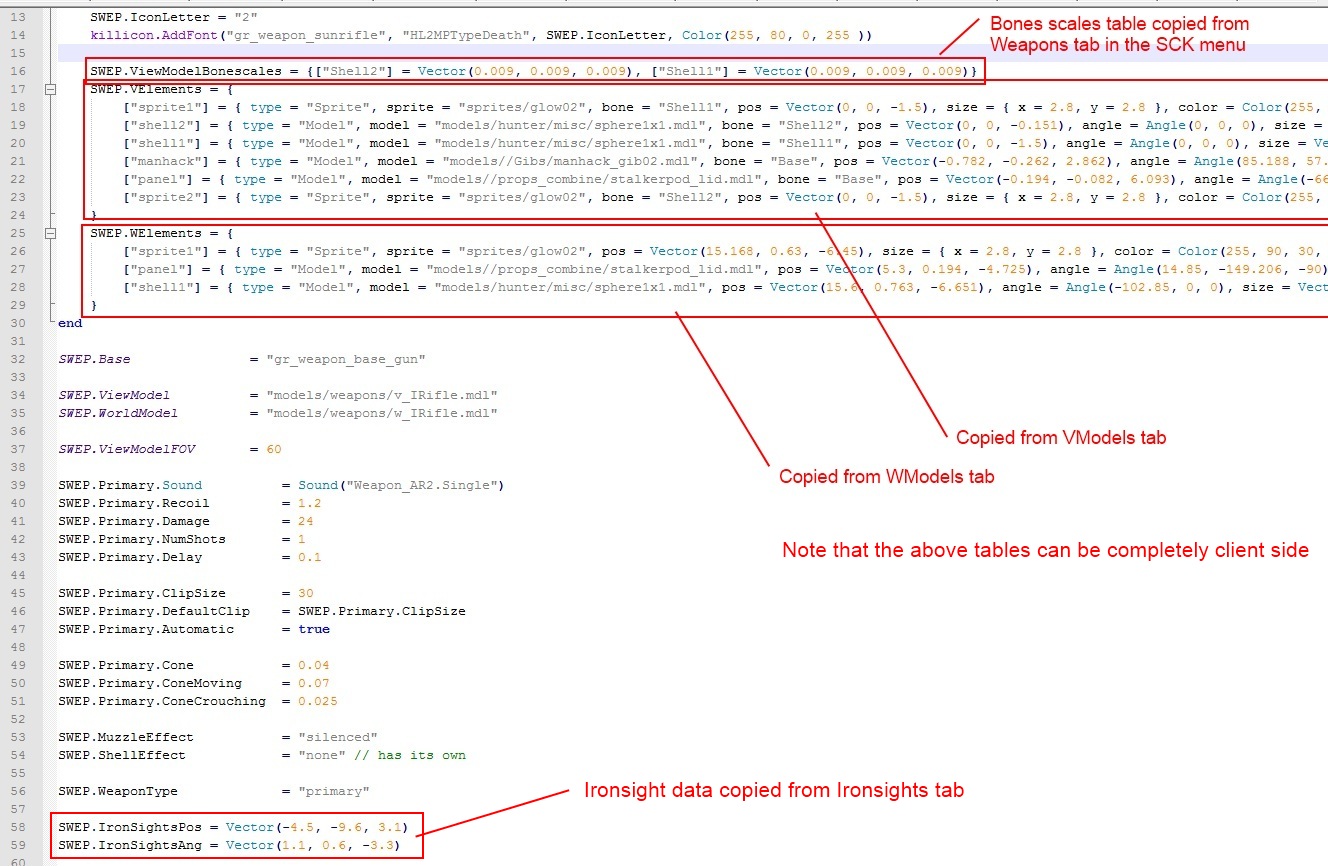Click the ViewModelFOV value 60

(x=274, y=450)
